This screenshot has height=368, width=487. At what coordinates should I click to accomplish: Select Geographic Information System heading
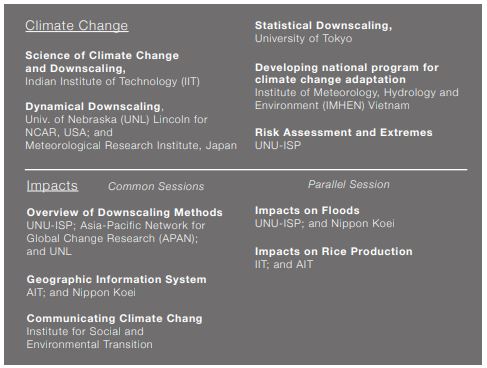[116, 279]
